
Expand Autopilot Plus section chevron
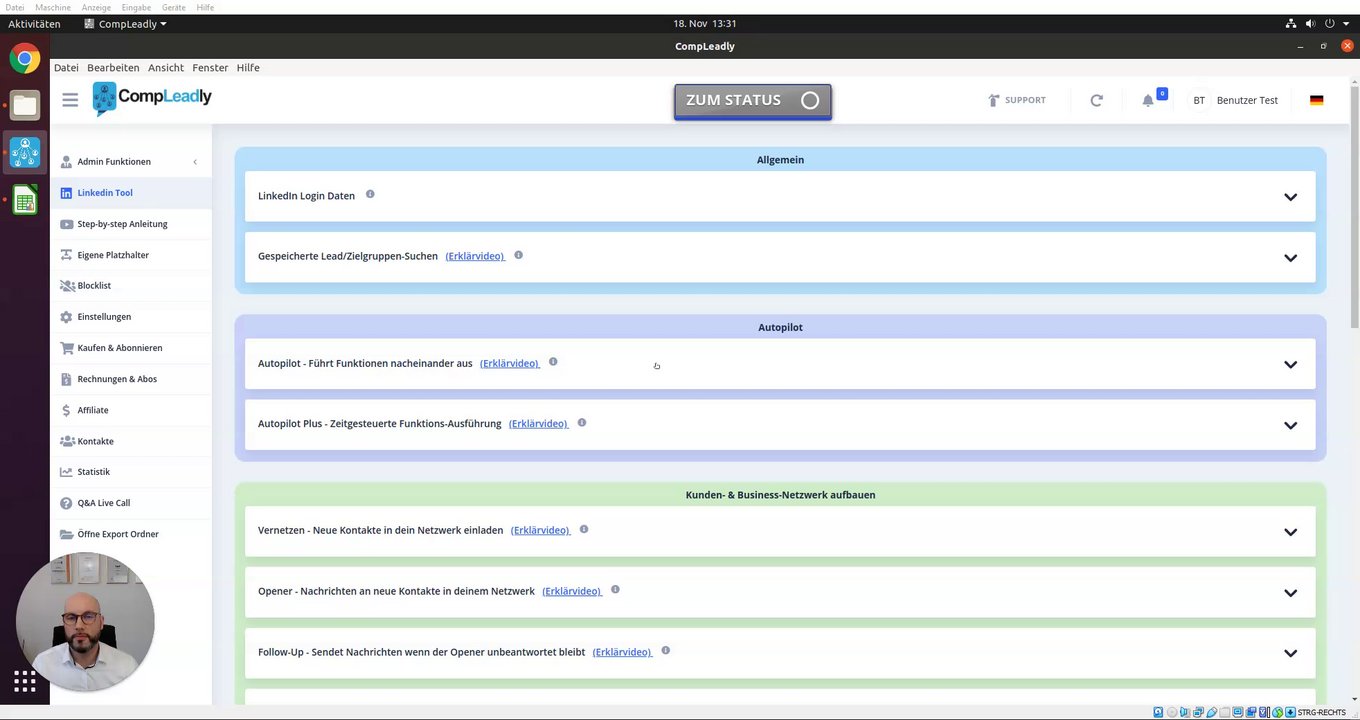tap(1290, 426)
